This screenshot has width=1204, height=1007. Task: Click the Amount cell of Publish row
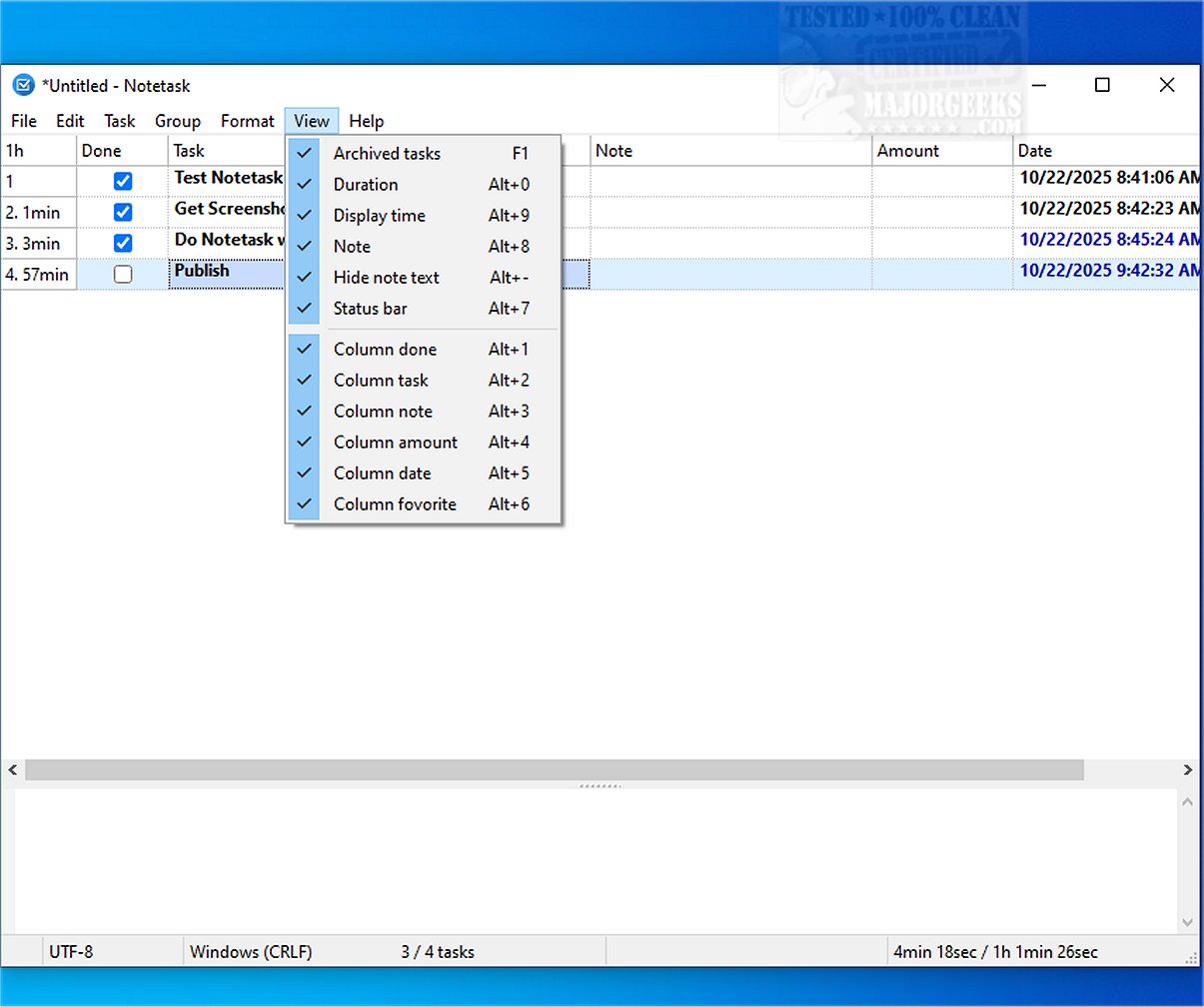(x=943, y=274)
